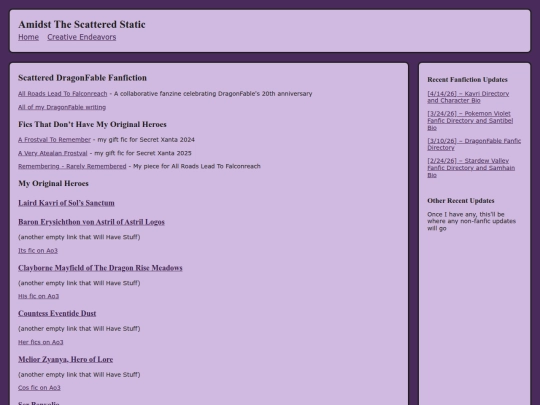Open All Roads Lead To Falconreach link
Viewport: 540px width, 405px height.
[63, 94]
